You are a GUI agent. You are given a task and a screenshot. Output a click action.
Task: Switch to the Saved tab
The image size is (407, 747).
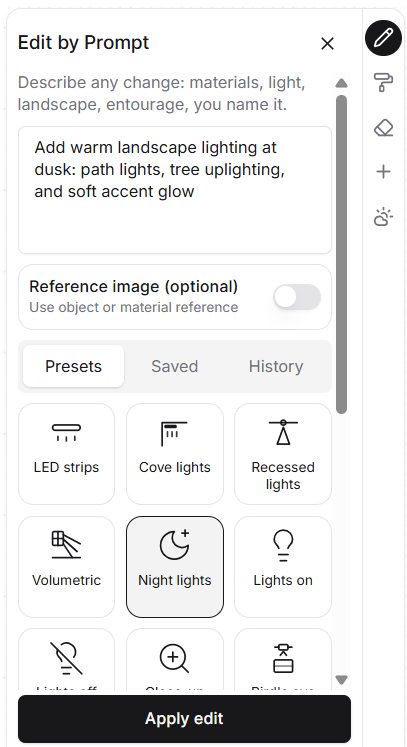click(174, 366)
